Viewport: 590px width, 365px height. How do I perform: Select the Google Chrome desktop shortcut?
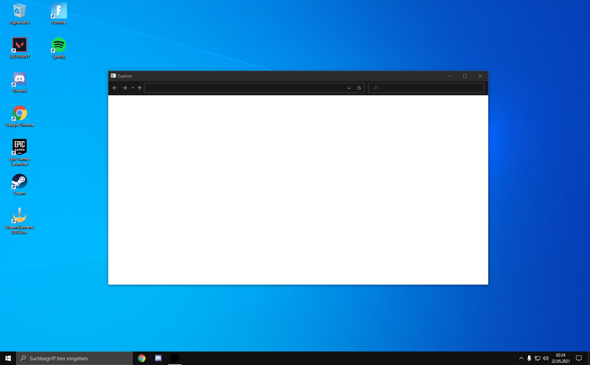[20, 117]
